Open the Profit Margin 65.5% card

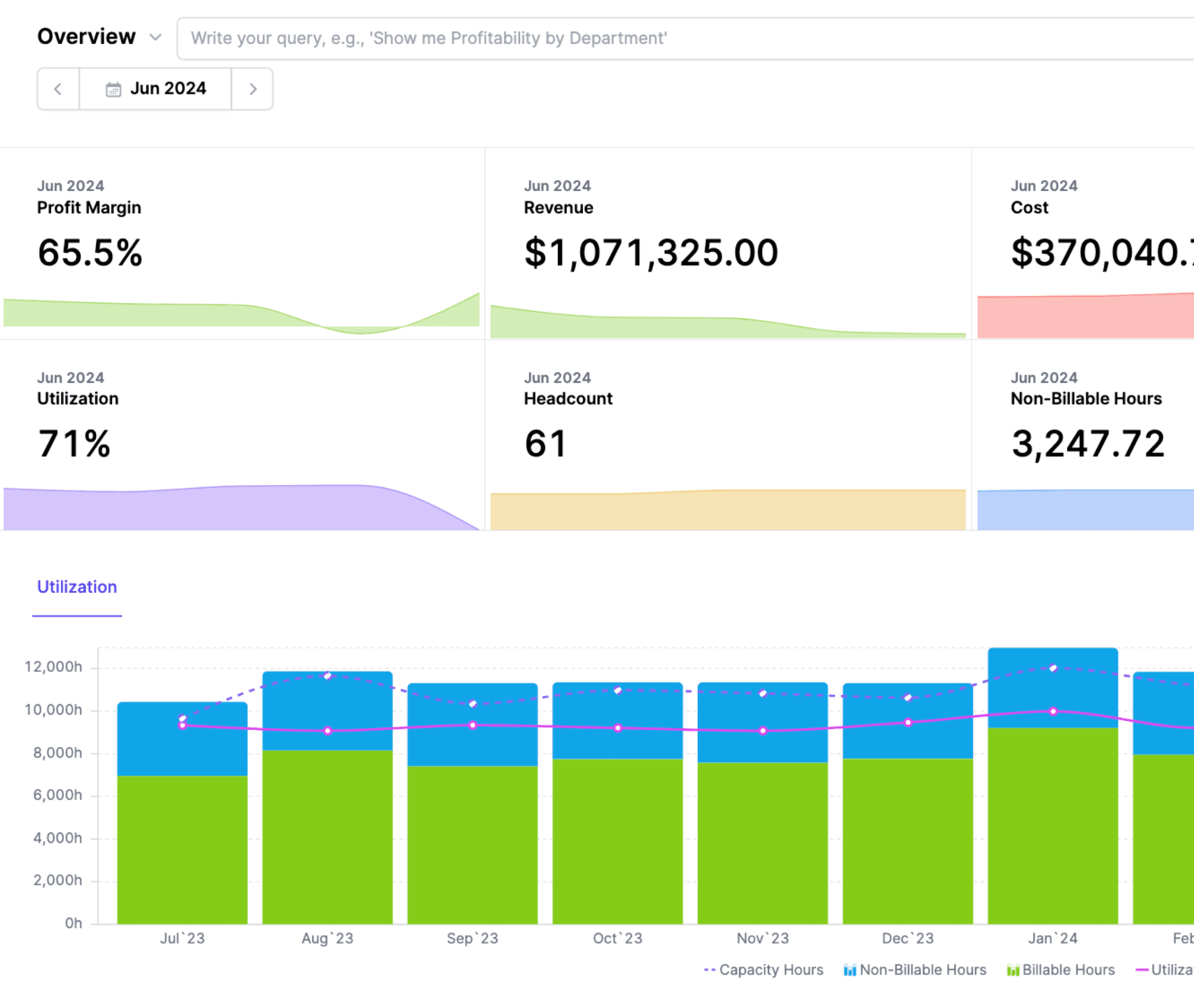click(x=242, y=244)
